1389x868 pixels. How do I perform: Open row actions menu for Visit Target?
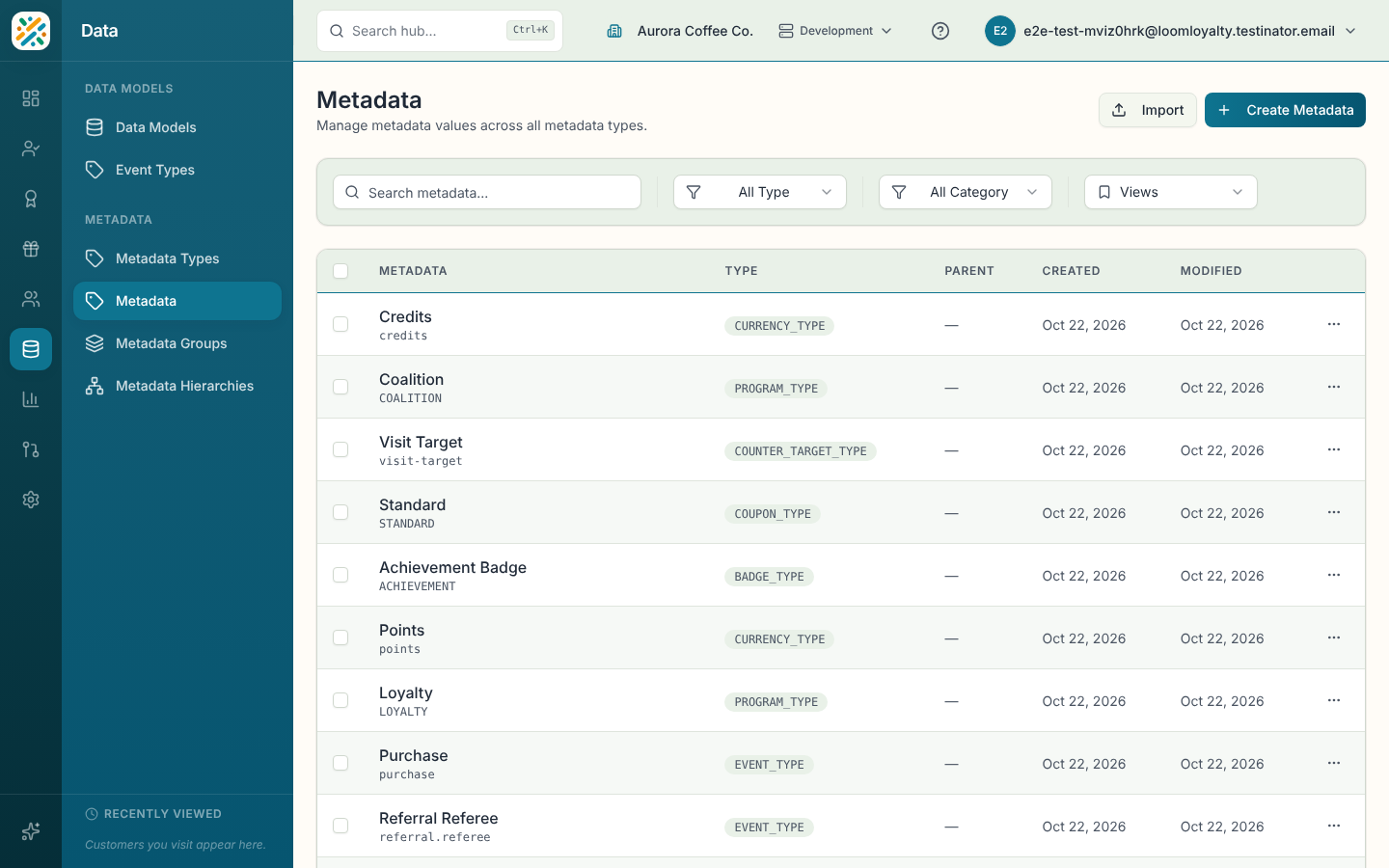pos(1334,449)
